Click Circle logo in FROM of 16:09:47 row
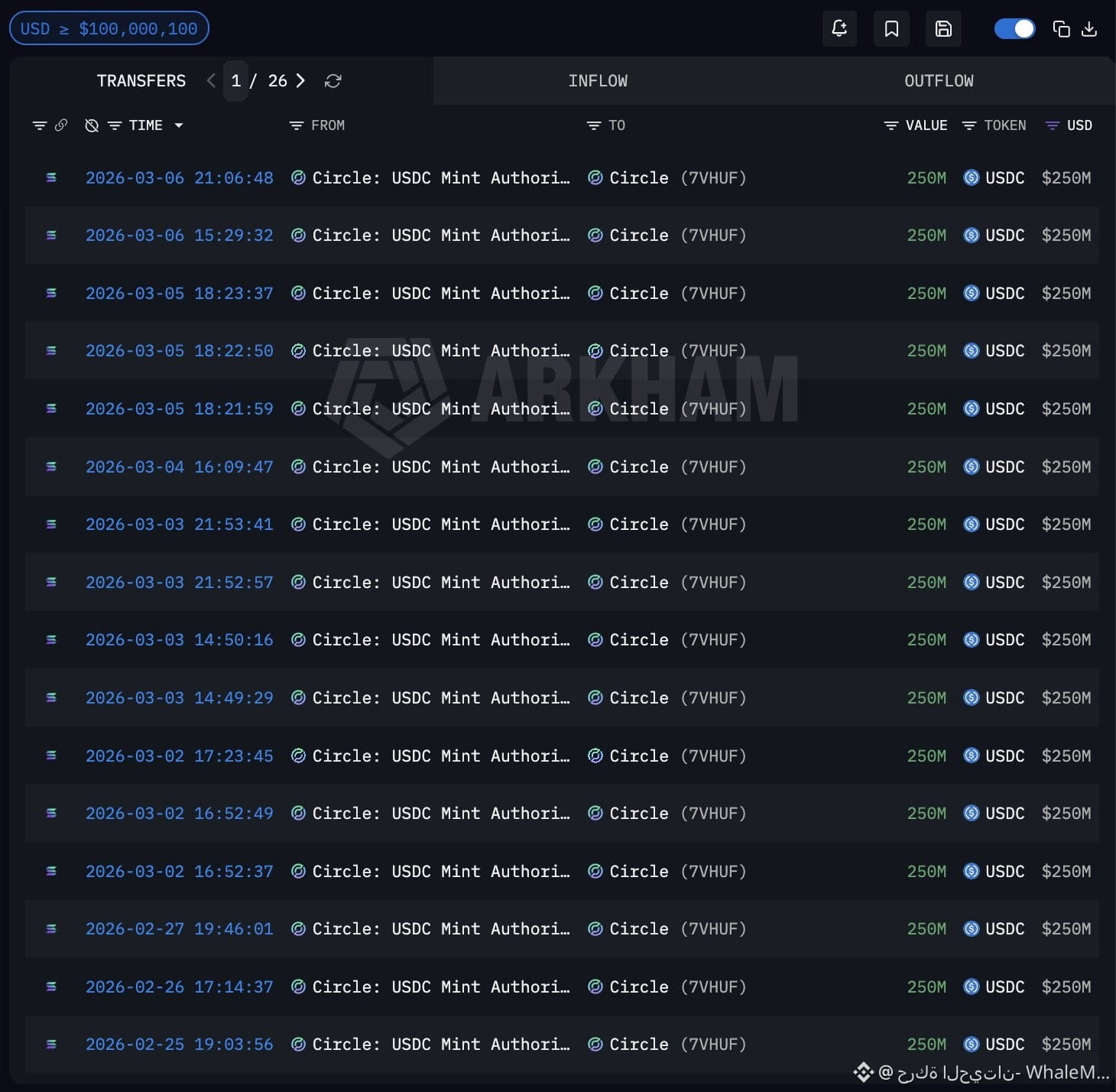1116x1092 pixels. 299,466
